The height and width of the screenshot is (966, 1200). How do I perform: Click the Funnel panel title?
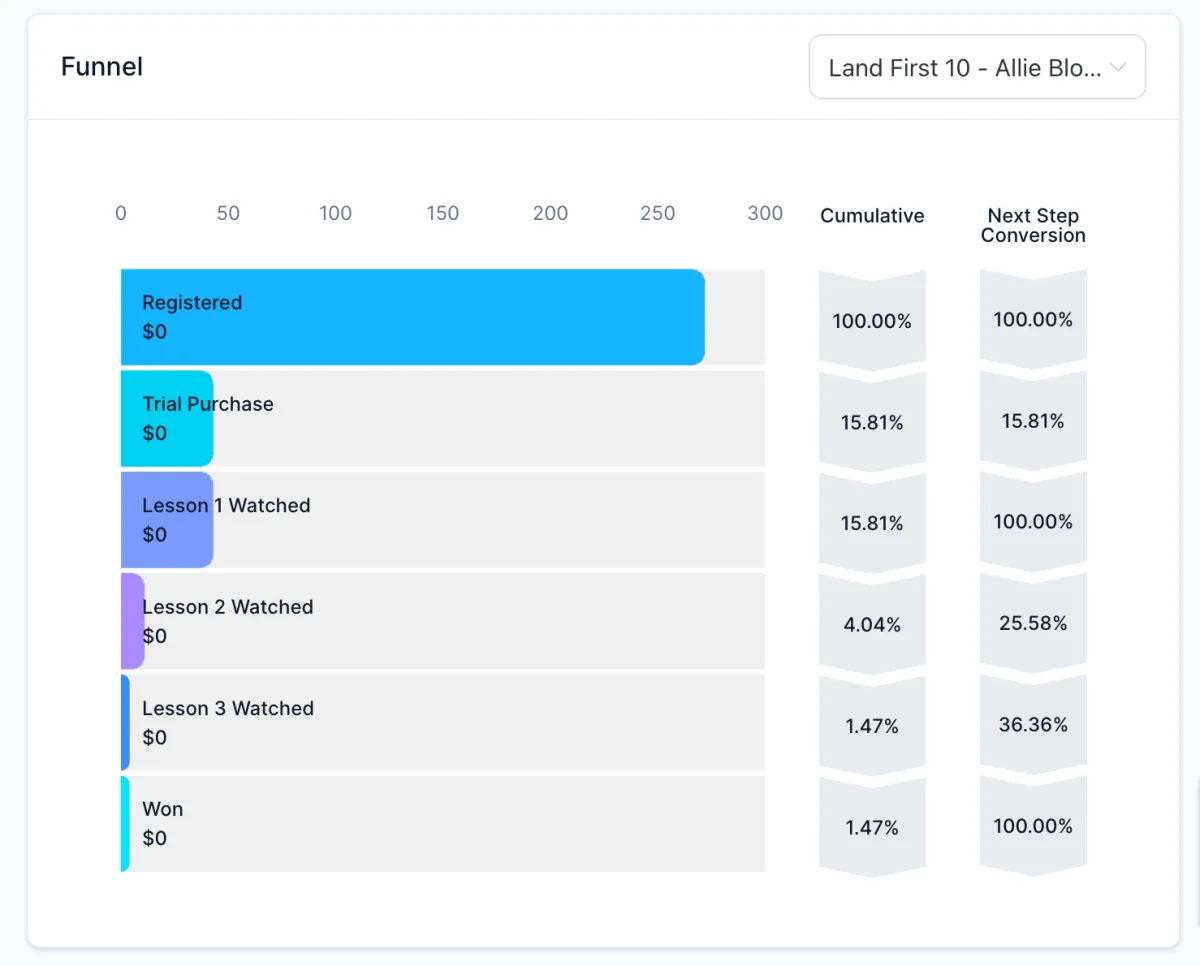coord(102,67)
